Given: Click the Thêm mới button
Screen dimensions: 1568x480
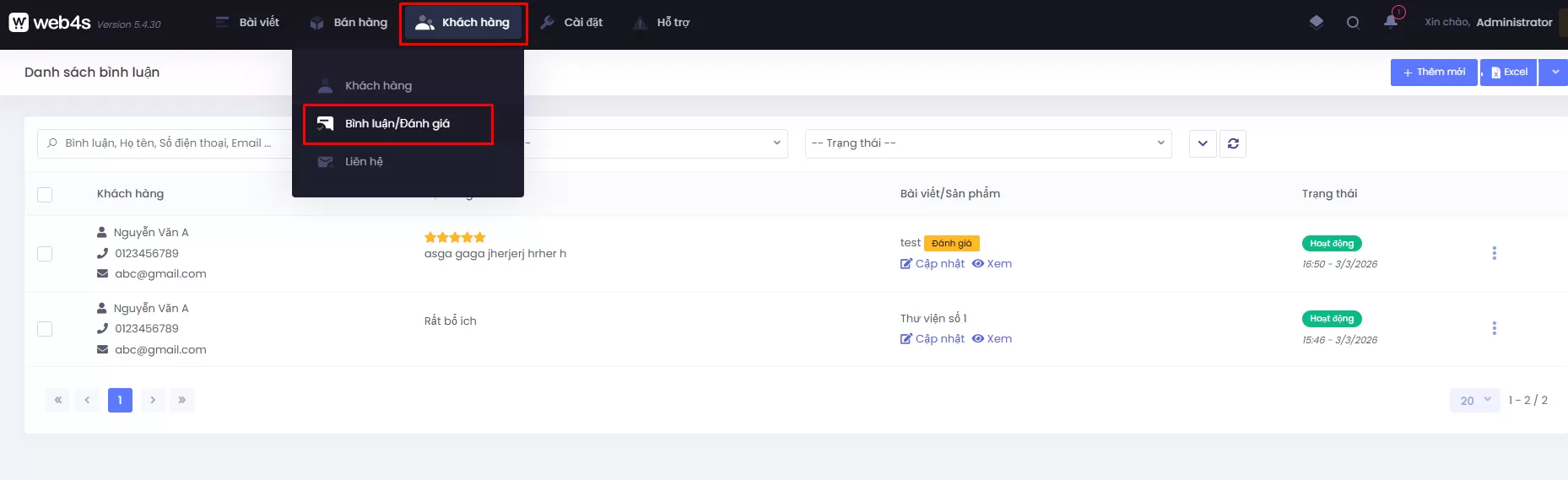Looking at the screenshot, I should click(1433, 73).
